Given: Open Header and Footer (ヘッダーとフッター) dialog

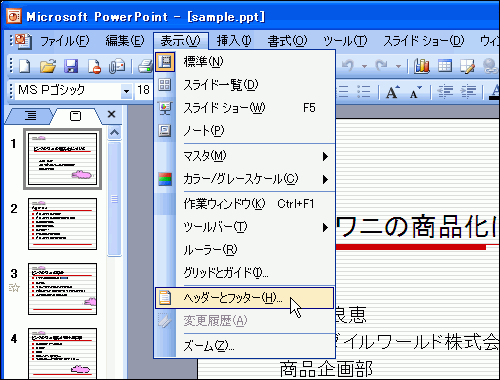Looking at the screenshot, I should (245, 298).
